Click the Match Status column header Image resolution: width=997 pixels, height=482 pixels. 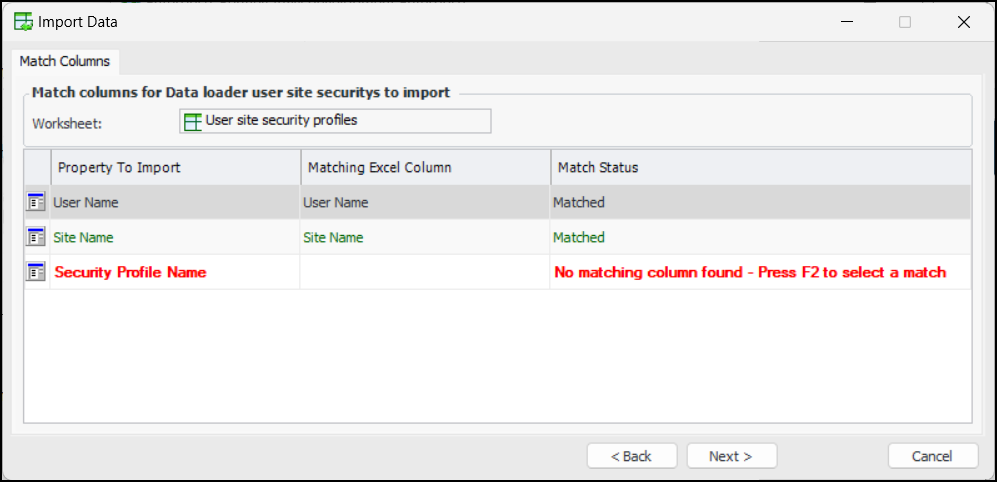760,167
